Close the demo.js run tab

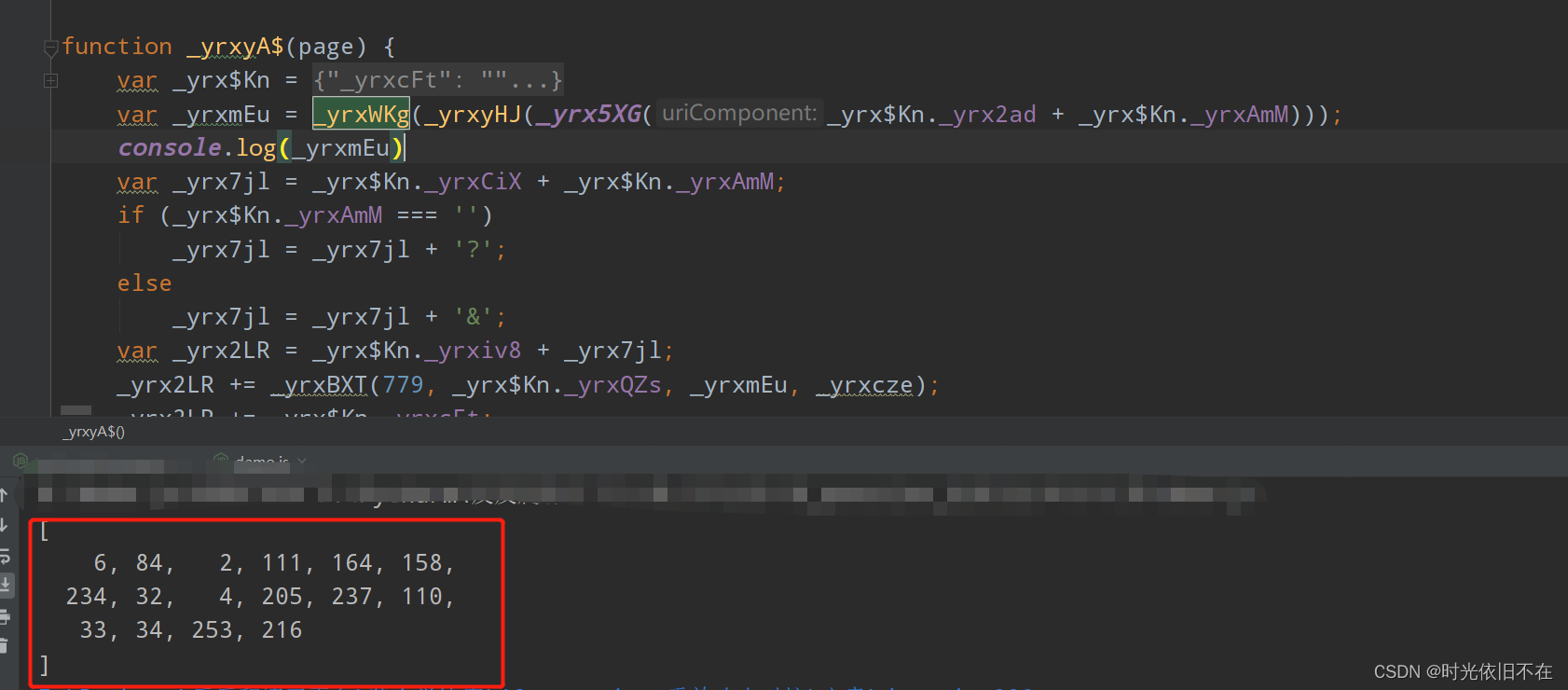(302, 461)
